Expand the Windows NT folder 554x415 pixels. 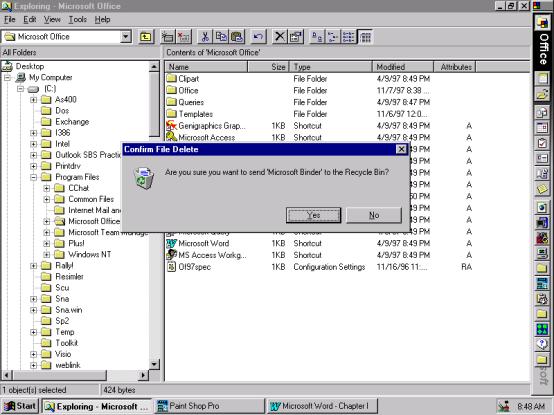(47, 255)
